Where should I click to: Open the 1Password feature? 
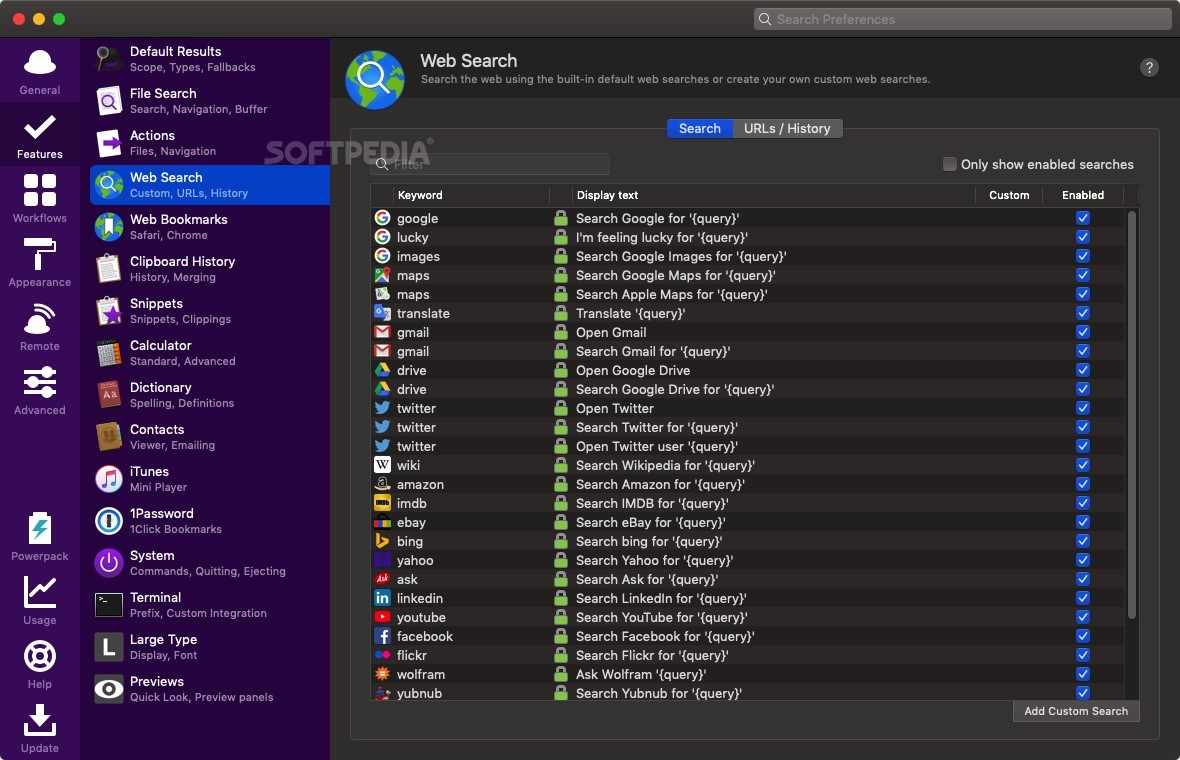click(x=209, y=521)
